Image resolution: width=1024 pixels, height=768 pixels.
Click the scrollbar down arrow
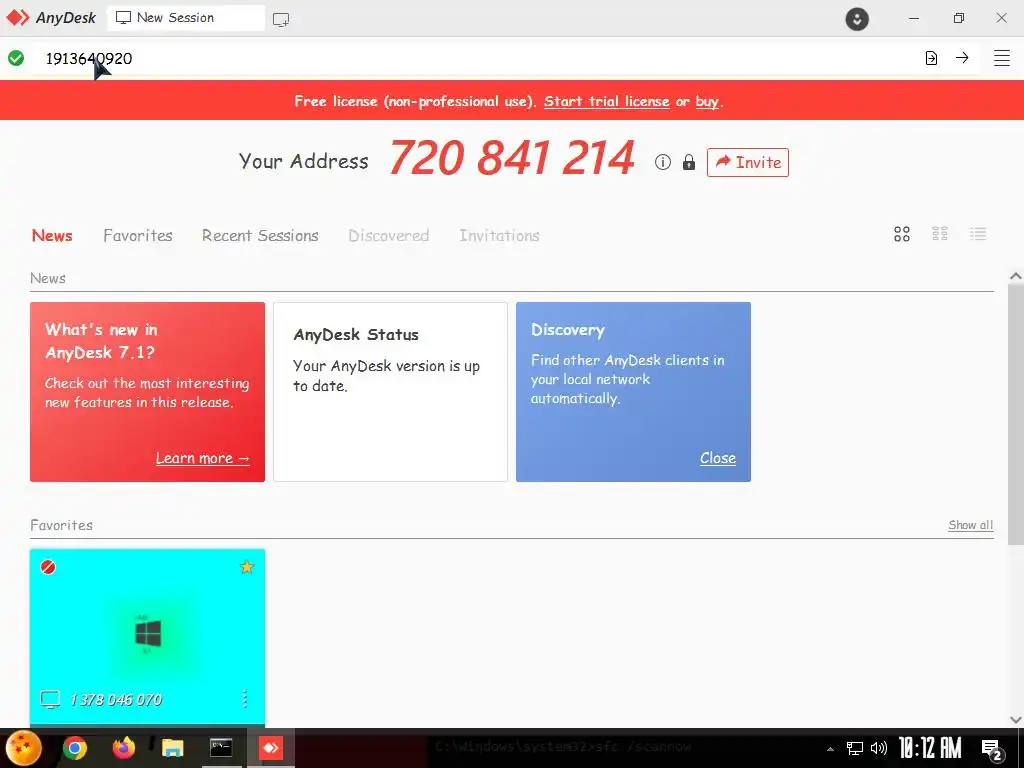(x=1016, y=720)
